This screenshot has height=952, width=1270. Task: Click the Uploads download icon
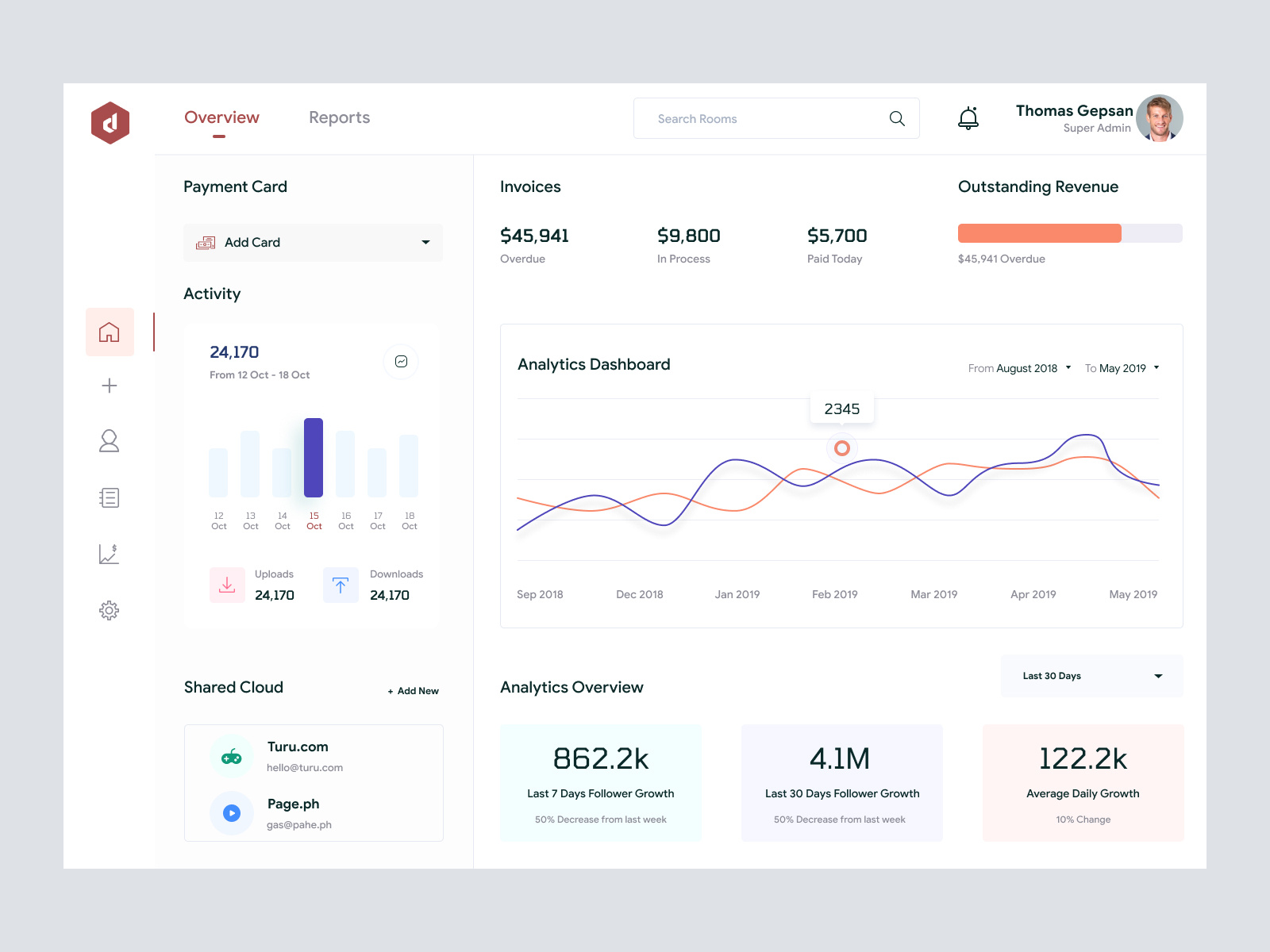pyautogui.click(x=227, y=585)
